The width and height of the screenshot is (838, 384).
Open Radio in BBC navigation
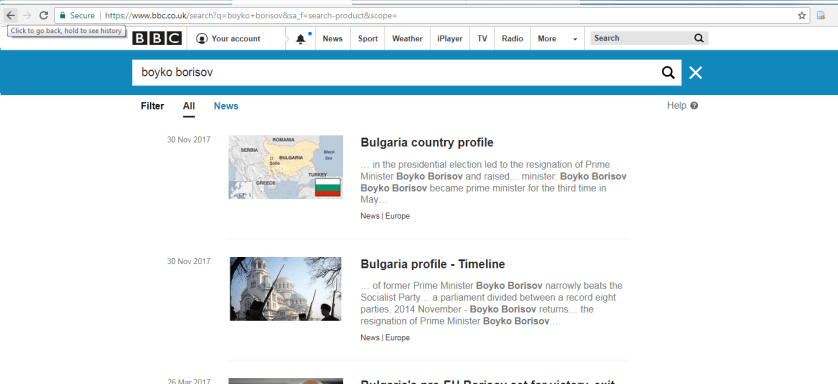[512, 38]
